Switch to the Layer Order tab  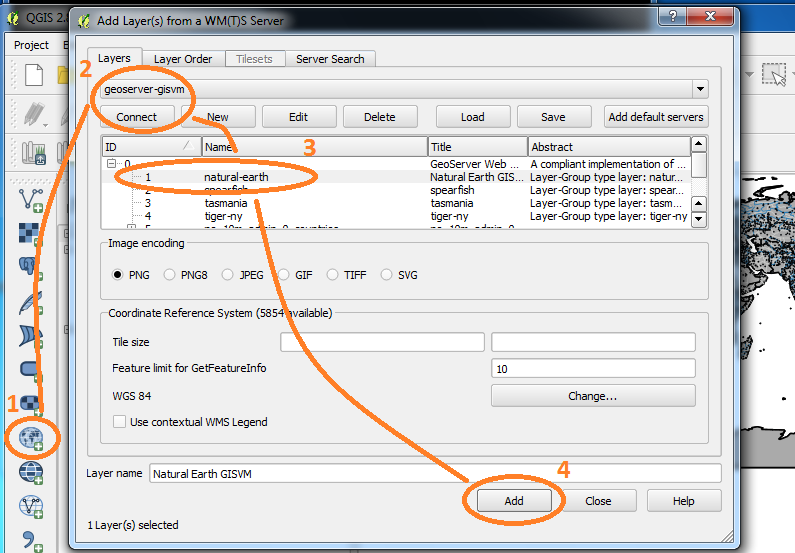(x=183, y=59)
